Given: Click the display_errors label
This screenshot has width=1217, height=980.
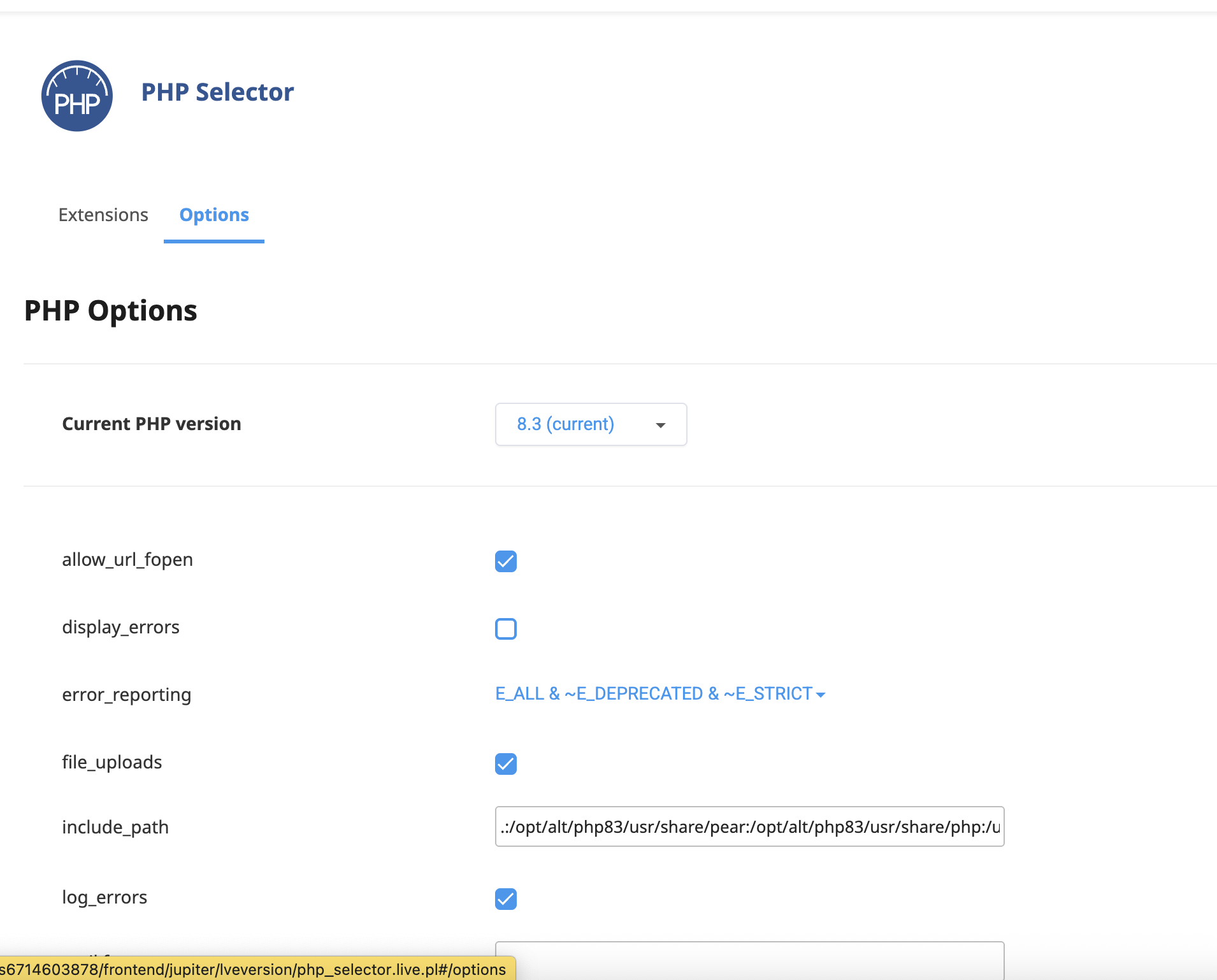Looking at the screenshot, I should [121, 628].
